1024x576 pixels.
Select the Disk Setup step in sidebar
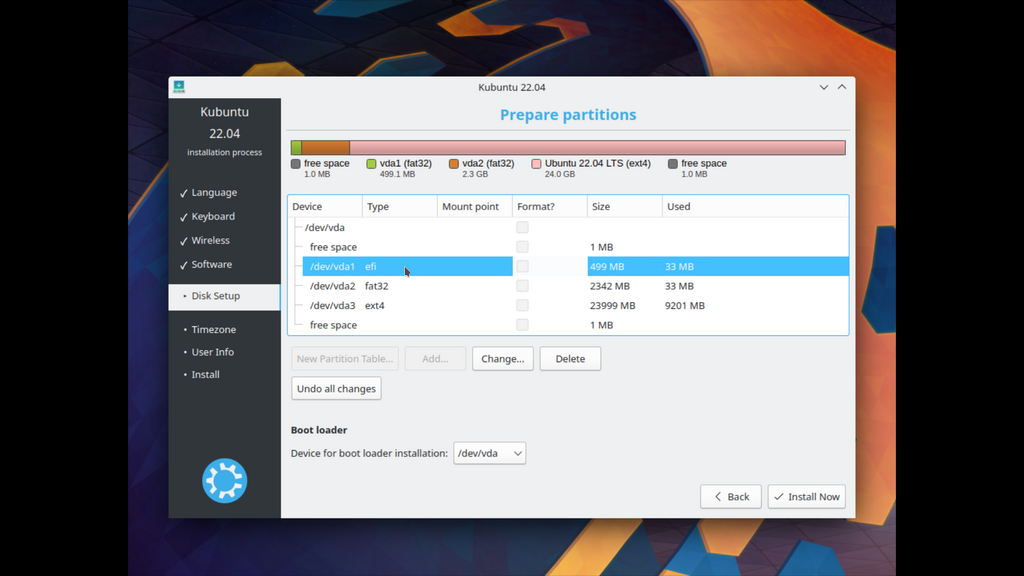(x=215, y=296)
